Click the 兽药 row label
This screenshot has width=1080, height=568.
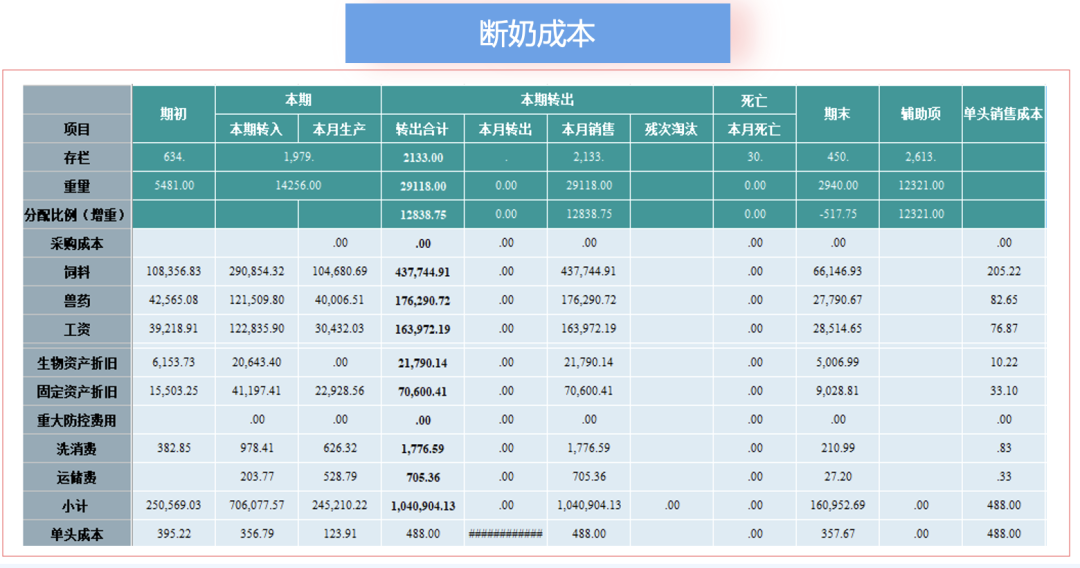pyautogui.click(x=77, y=300)
